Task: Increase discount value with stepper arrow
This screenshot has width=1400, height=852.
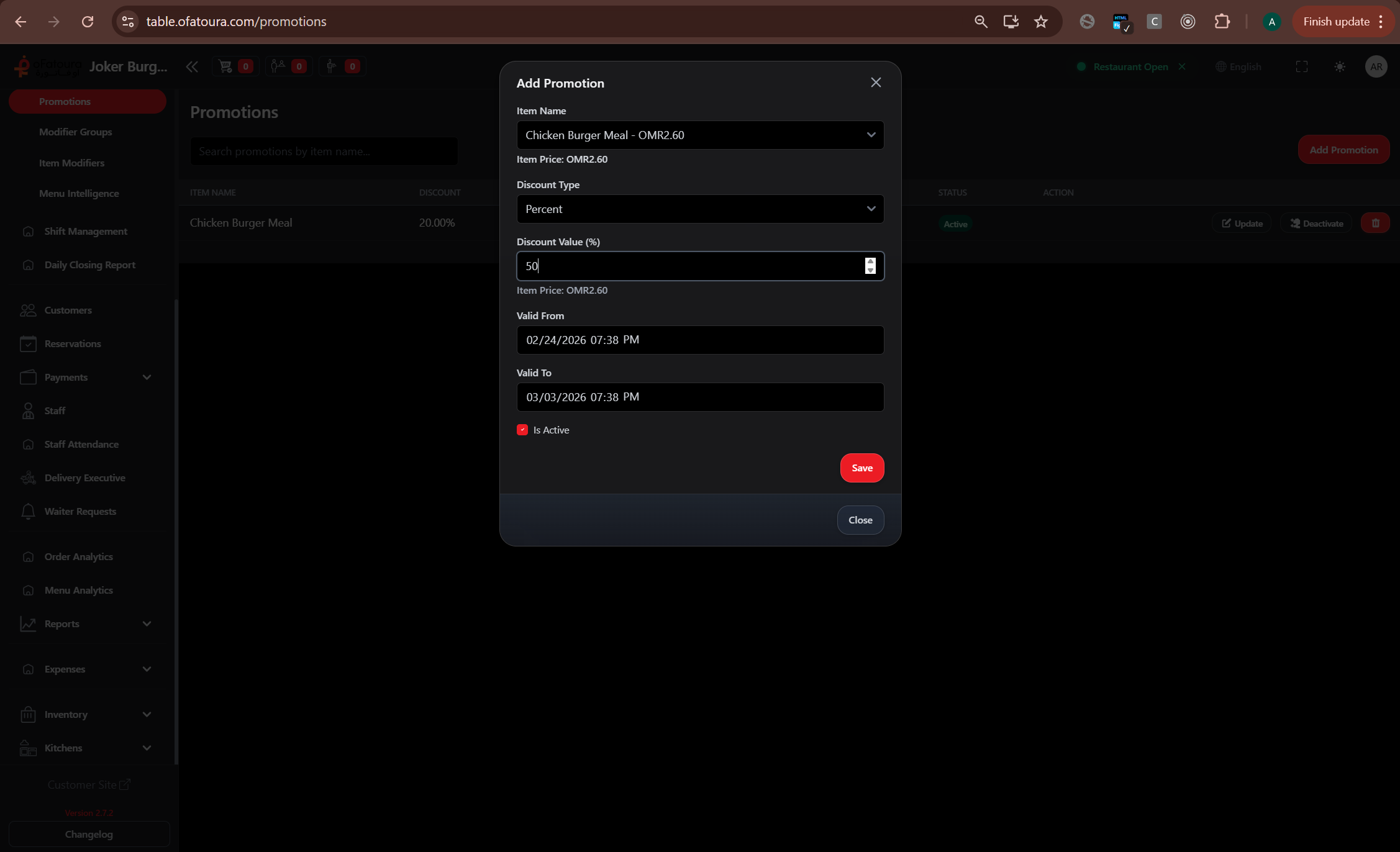Action: [x=870, y=261]
